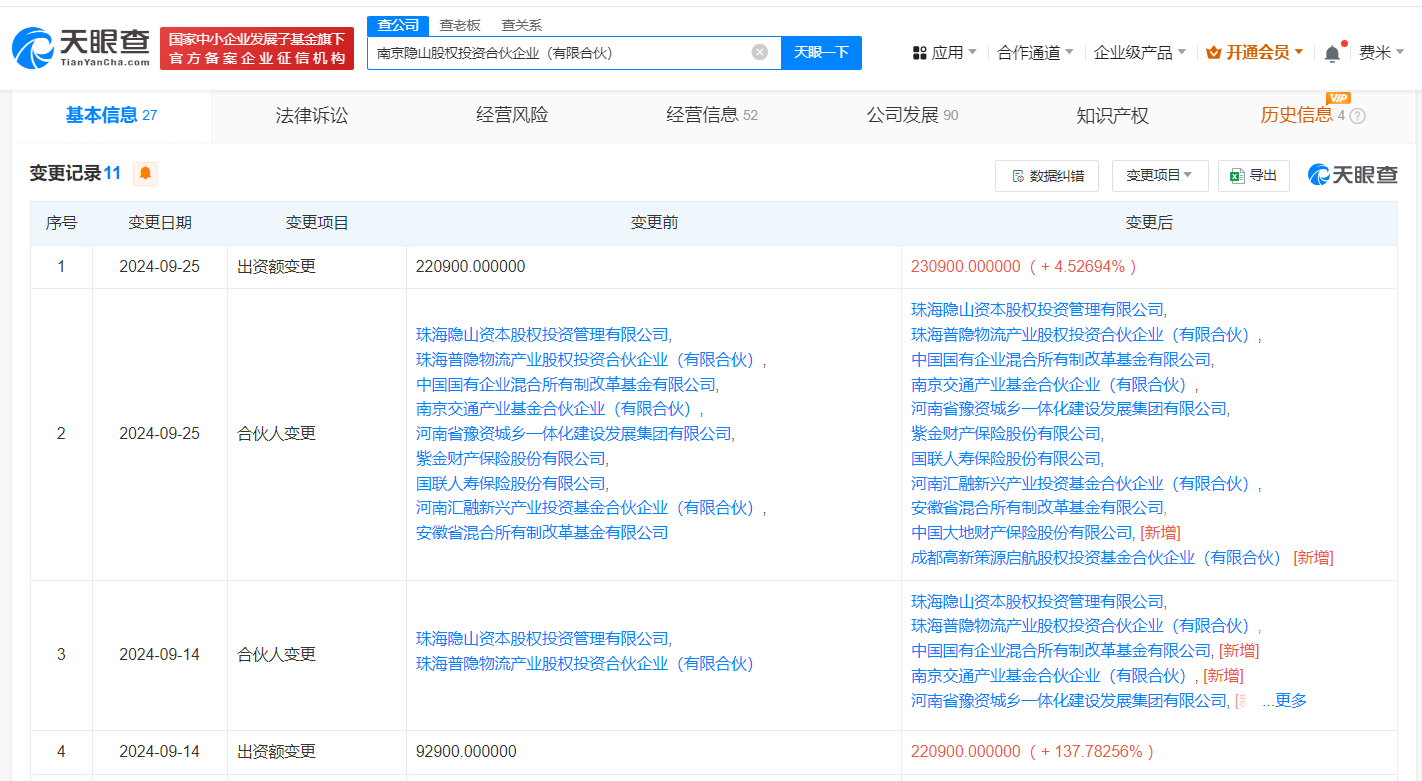Open the 经营风险 tab
This screenshot has height=781, width=1422.
pyautogui.click(x=512, y=116)
